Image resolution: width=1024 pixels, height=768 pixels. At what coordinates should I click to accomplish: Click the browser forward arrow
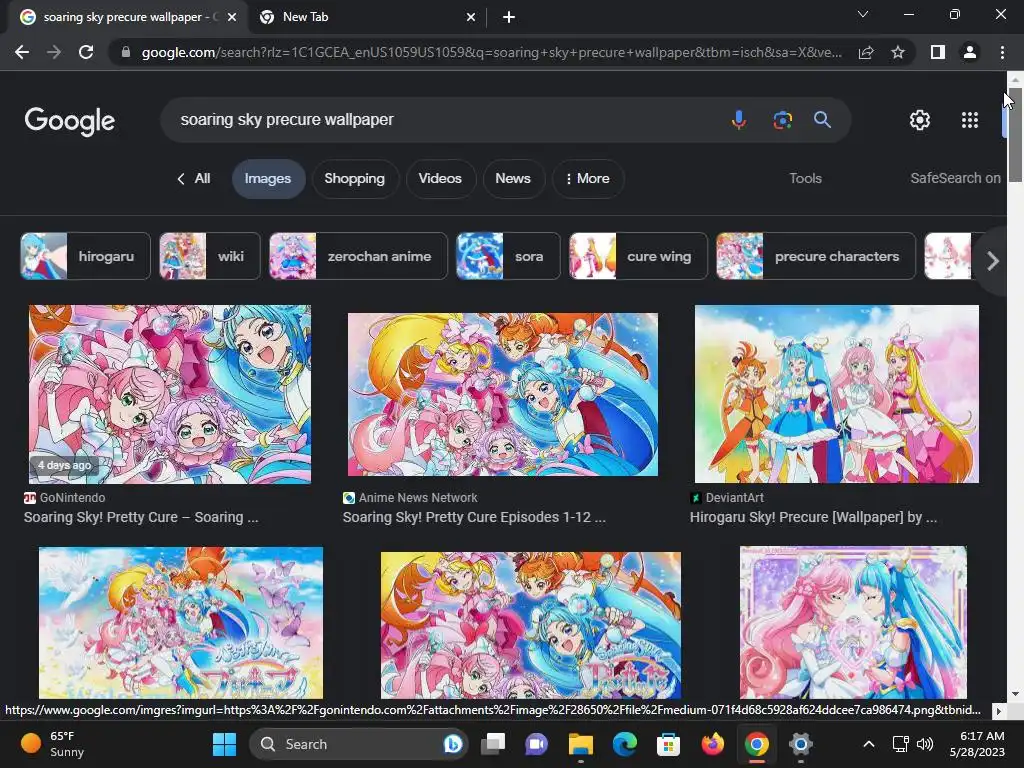(54, 52)
